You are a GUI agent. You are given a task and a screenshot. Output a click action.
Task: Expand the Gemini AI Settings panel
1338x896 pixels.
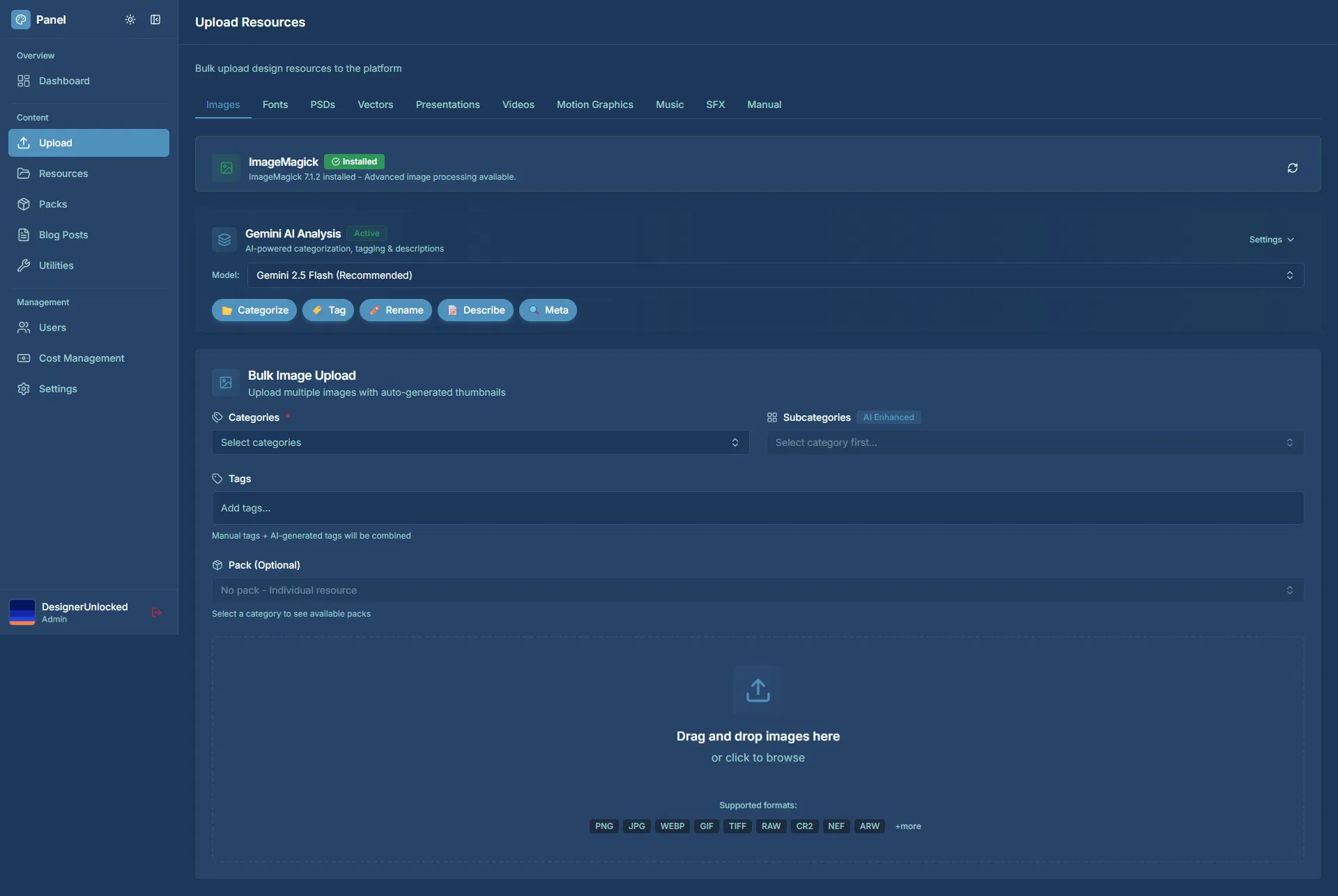(1270, 239)
